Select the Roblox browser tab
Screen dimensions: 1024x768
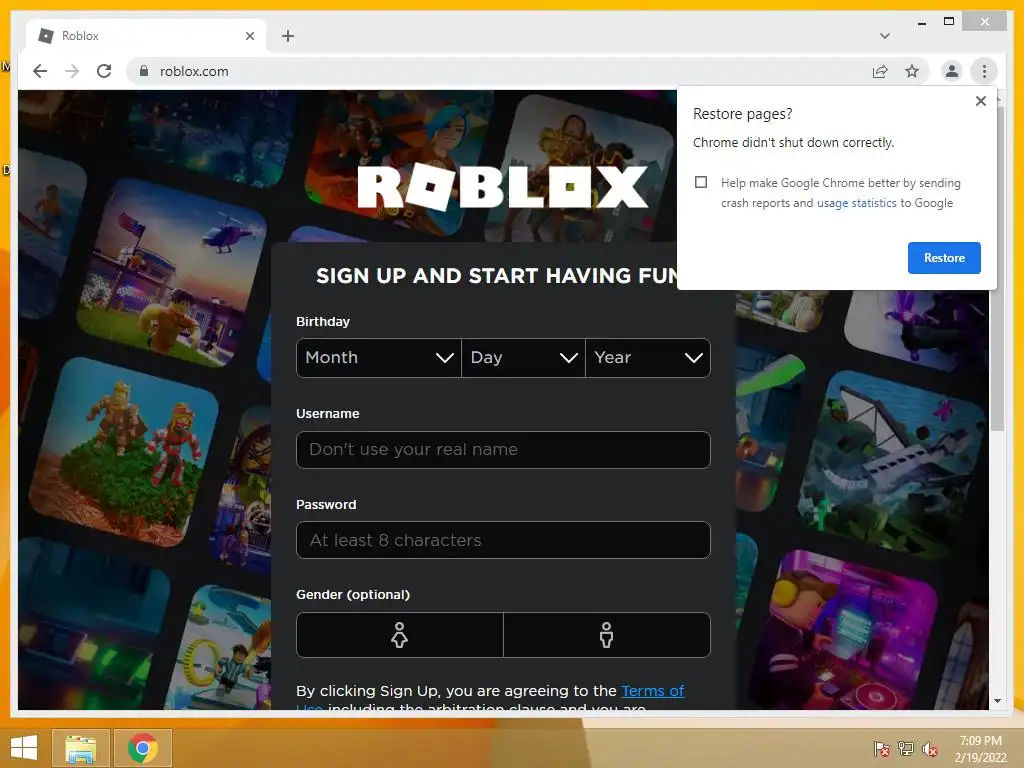click(x=146, y=36)
